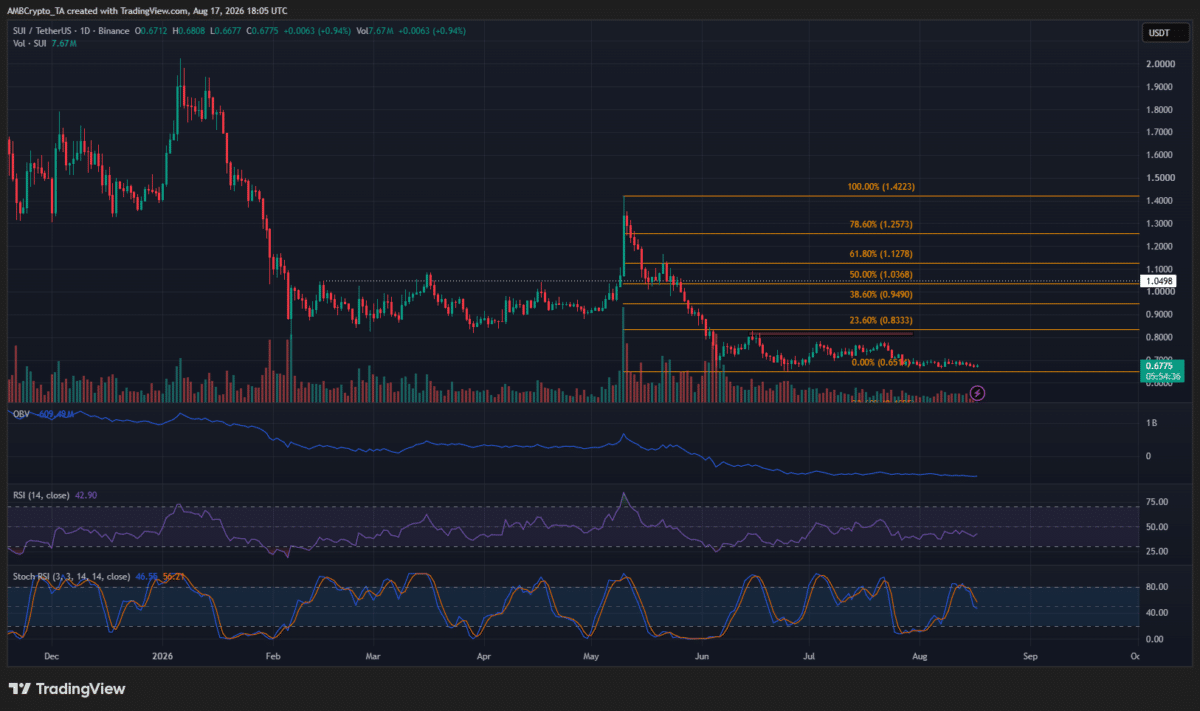Click the May label on time axis
The width and height of the screenshot is (1200, 711).
point(591,658)
